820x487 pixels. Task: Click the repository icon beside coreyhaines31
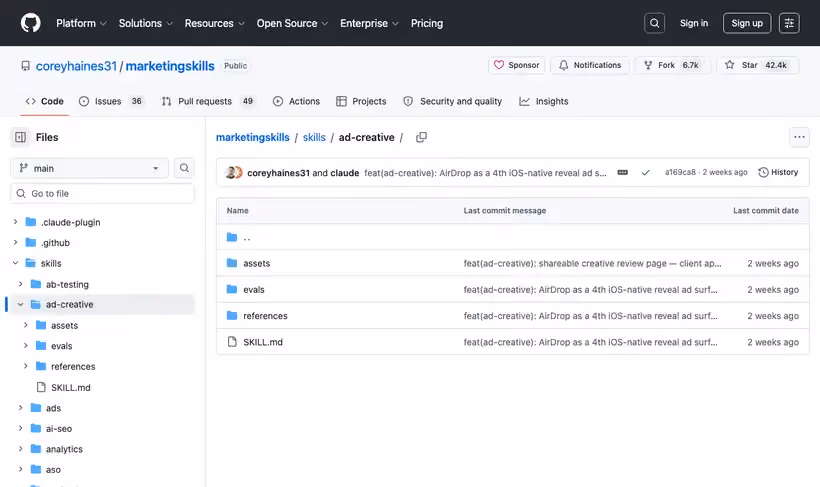[x=26, y=66]
